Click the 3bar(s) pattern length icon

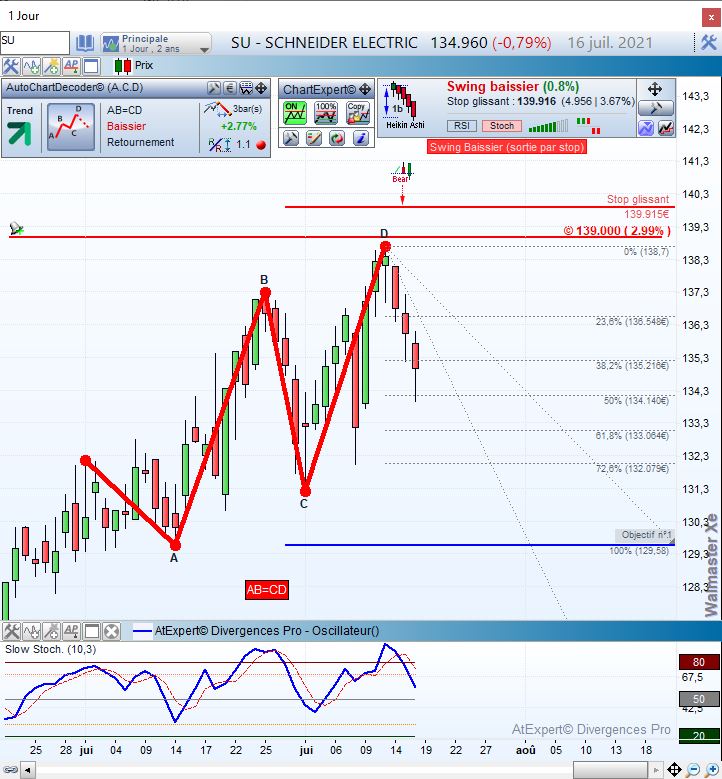click(218, 109)
